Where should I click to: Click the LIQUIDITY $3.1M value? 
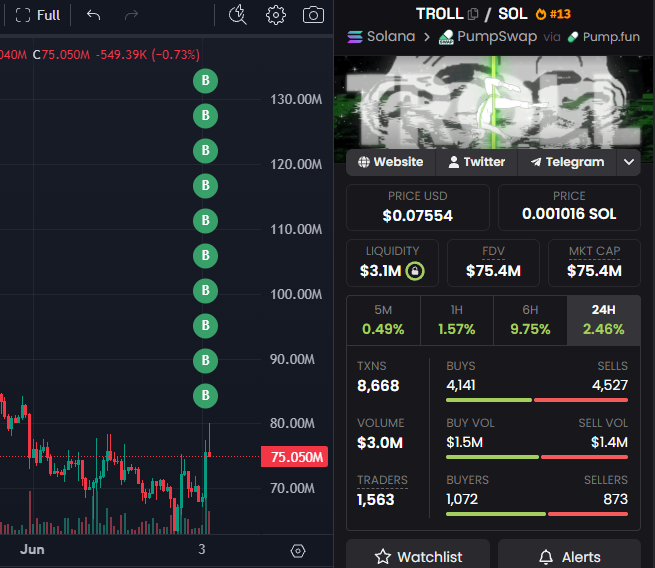click(x=381, y=271)
